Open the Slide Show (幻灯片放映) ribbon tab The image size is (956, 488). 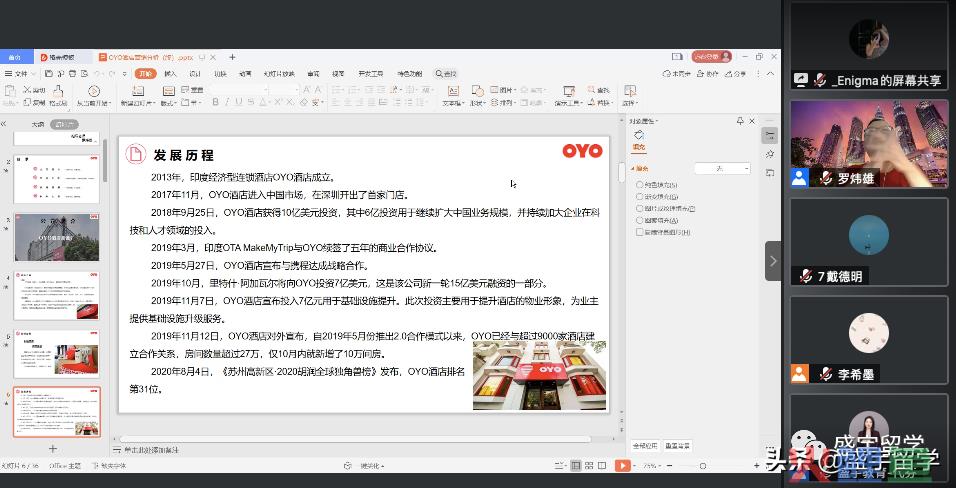(279, 74)
